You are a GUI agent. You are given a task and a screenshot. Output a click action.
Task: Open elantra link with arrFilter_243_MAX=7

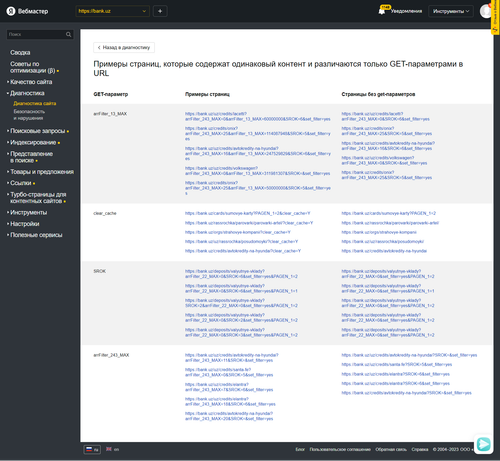(x=229, y=387)
